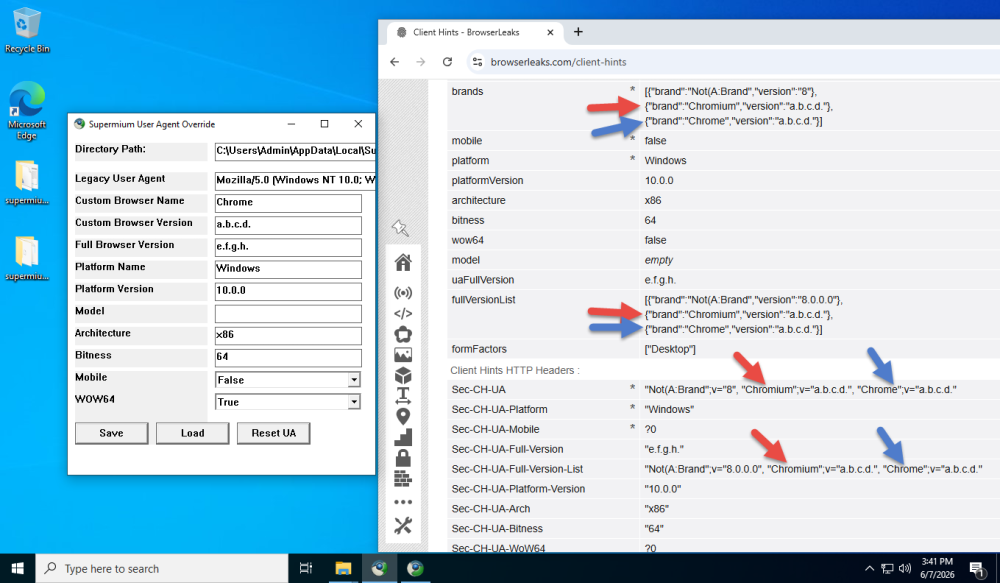Open the BrowserLeaks home icon
The image size is (1000, 583).
(x=403, y=262)
